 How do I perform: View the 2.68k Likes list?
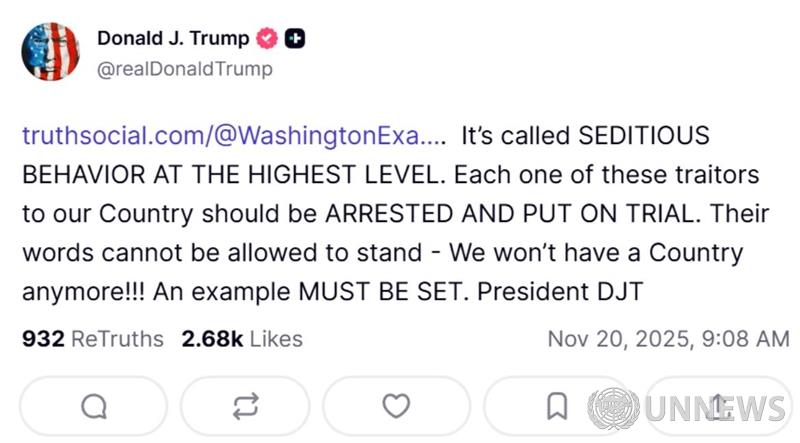coord(242,339)
